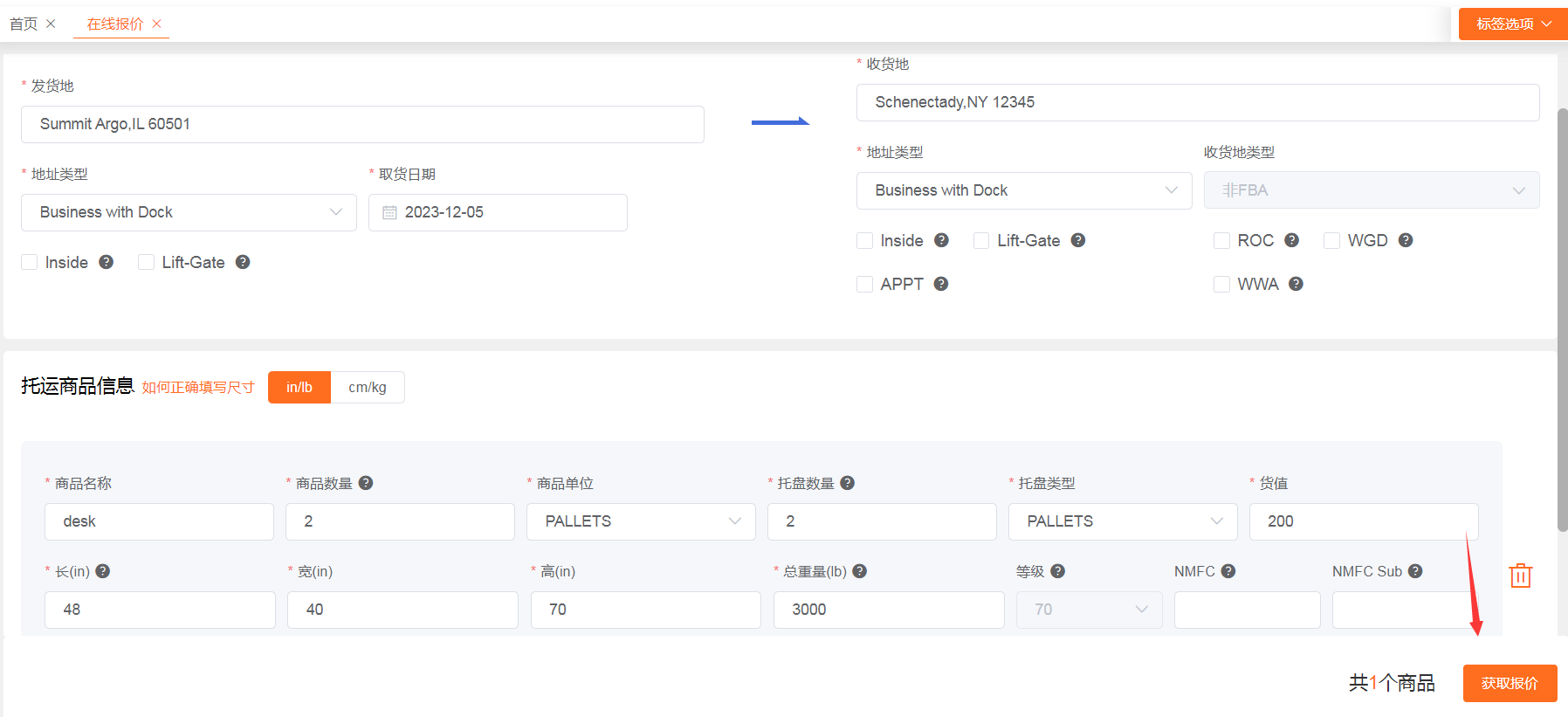1568x717 pixels.
Task: Click help icon next to 托盘数量
Action: (x=847, y=483)
